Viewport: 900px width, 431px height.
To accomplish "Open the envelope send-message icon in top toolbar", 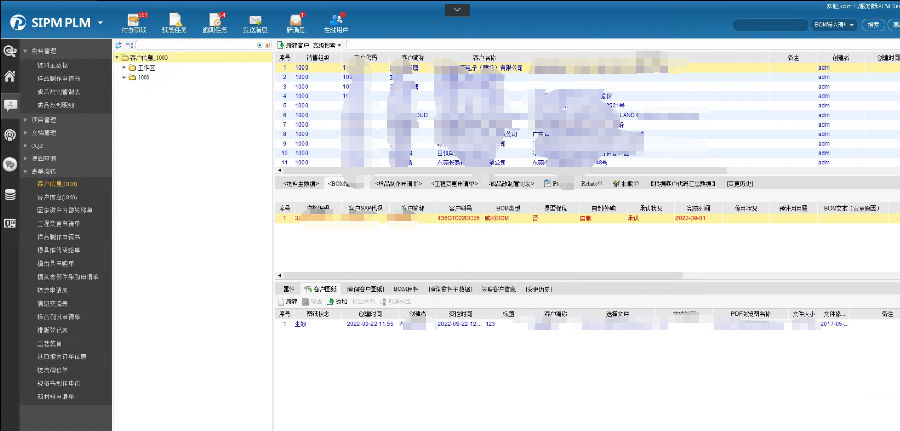I will pos(255,23).
